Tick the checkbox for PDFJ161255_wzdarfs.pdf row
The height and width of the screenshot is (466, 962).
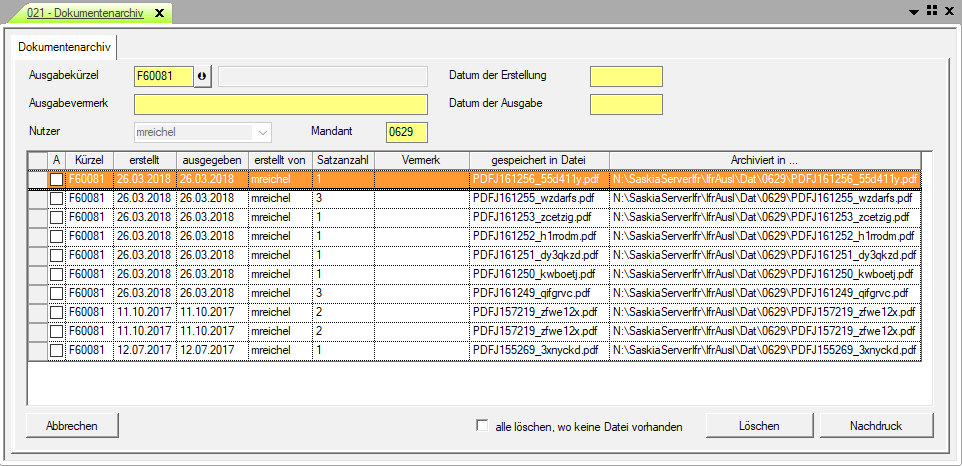click(57, 198)
